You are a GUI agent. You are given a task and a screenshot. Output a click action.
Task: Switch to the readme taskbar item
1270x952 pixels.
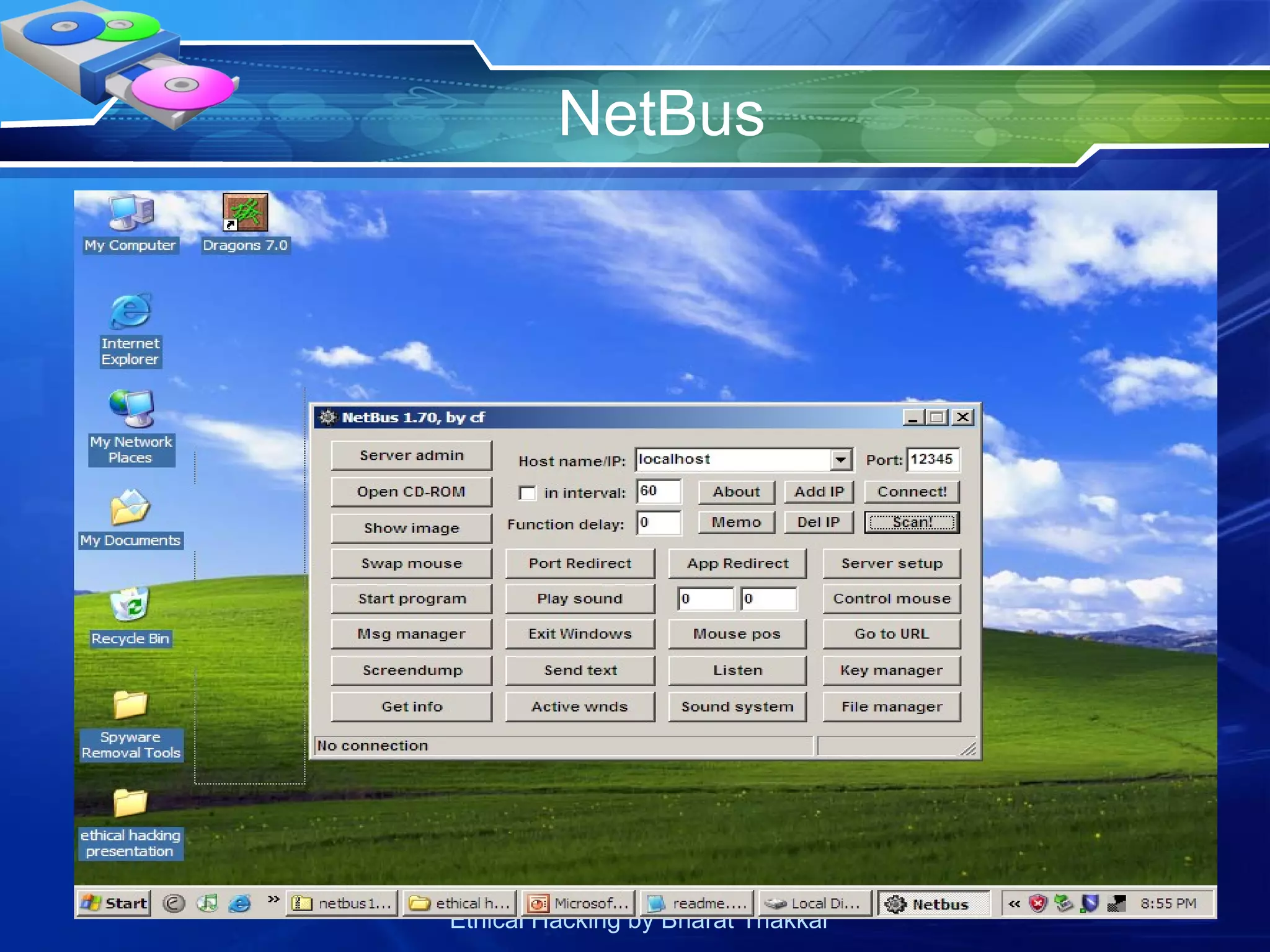point(697,904)
